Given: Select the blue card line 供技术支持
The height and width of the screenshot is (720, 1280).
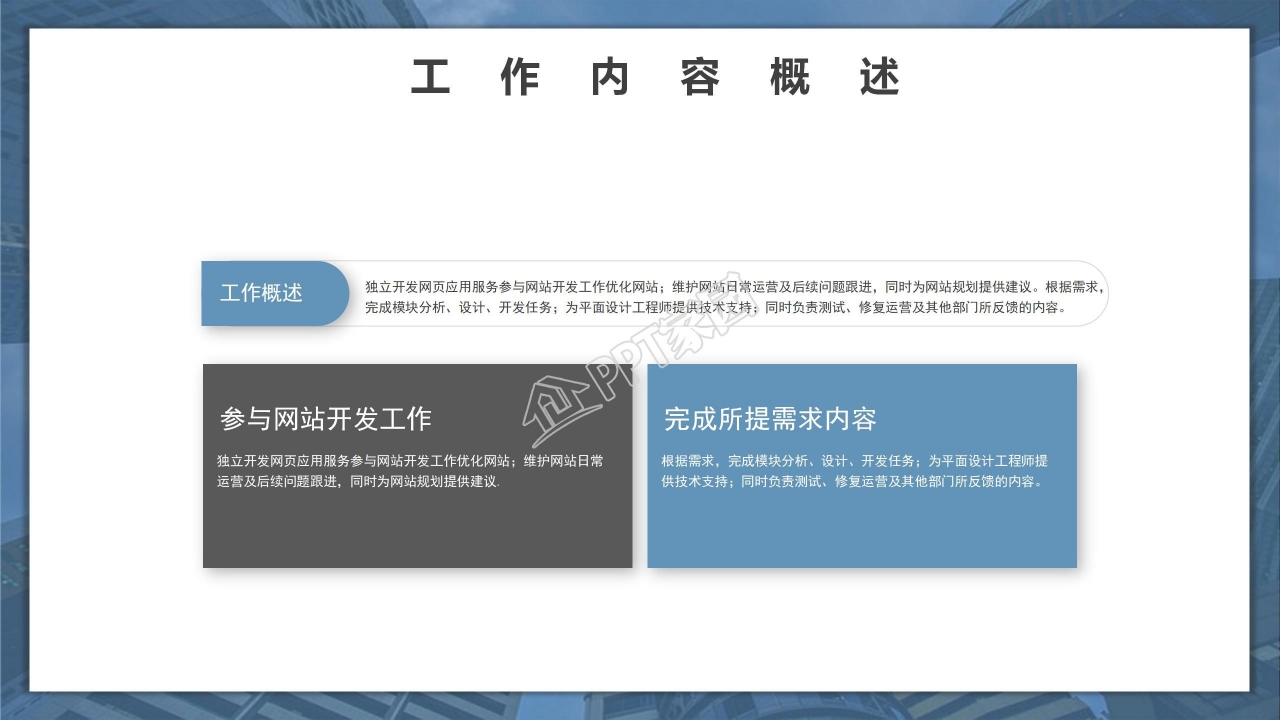Looking at the screenshot, I should pos(853,482).
